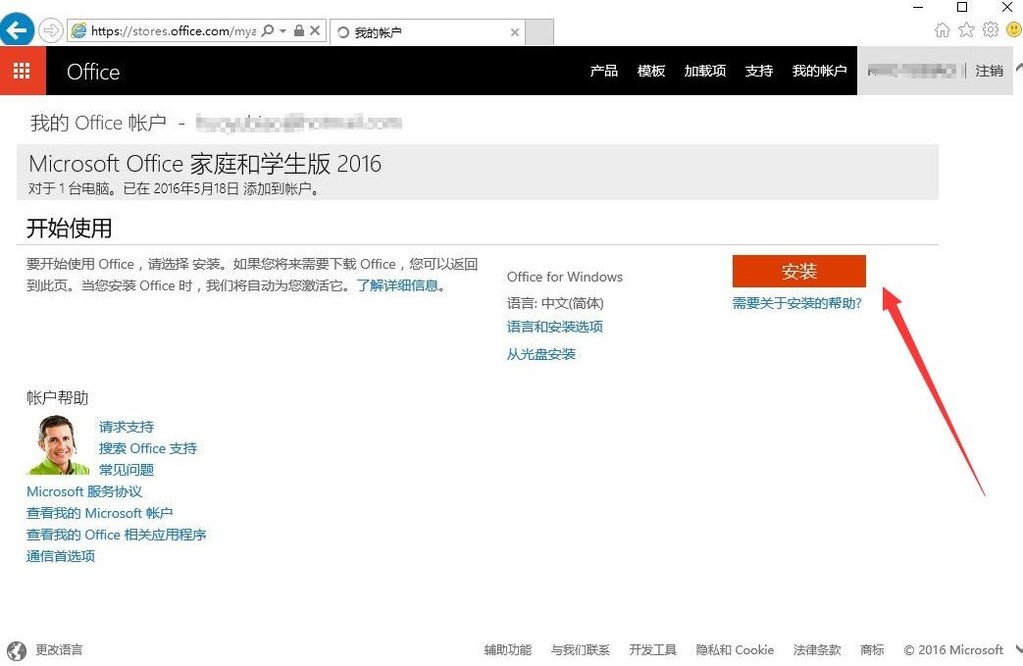The width and height of the screenshot is (1023, 666).
Task: Click the orange 安装 button
Action: coord(799,271)
